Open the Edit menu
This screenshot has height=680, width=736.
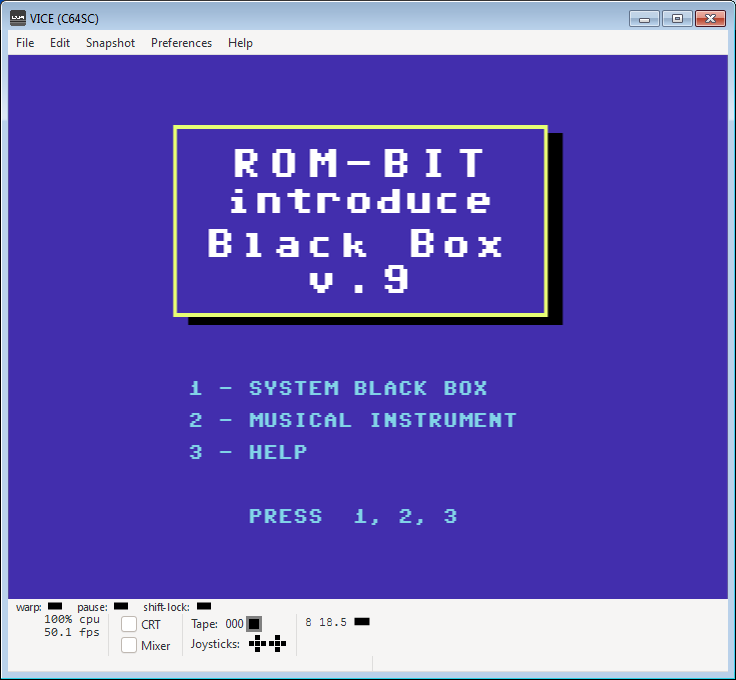(60, 43)
